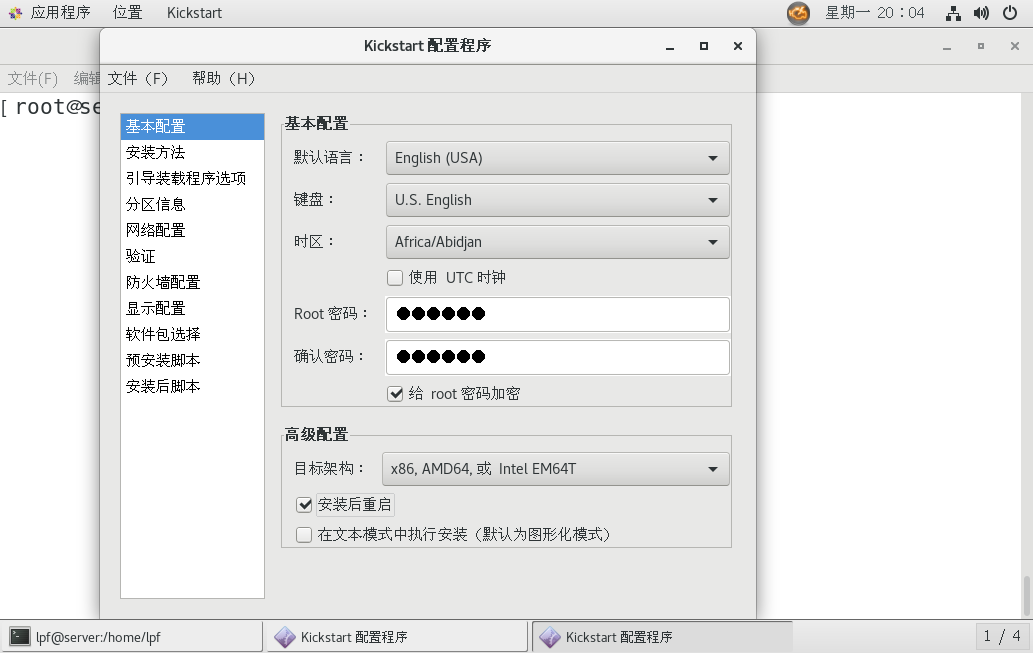Click the volume speaker icon
Image resolution: width=1033 pixels, height=653 pixels.
[981, 13]
